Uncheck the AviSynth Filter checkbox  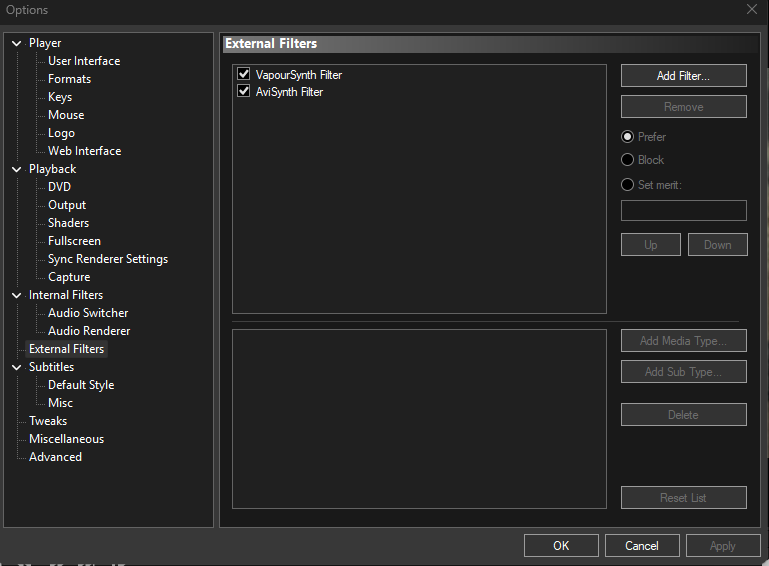point(243,92)
